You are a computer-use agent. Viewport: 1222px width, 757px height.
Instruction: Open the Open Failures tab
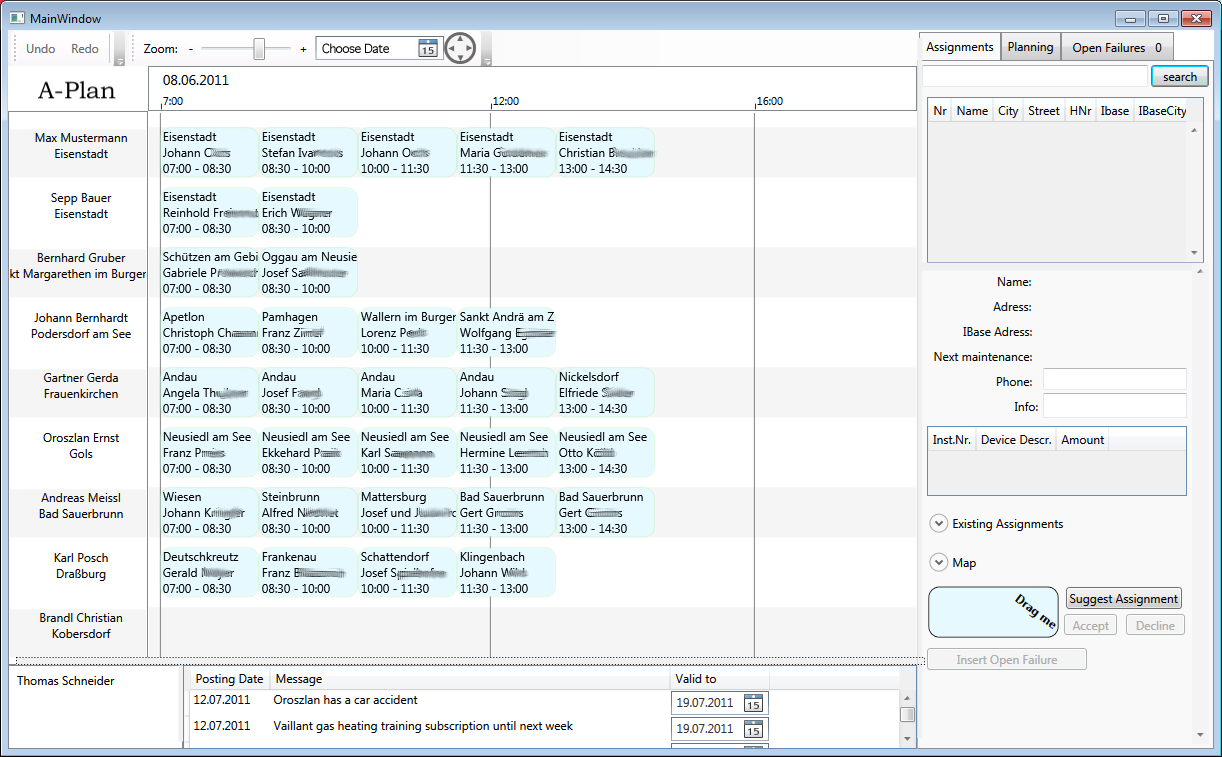pos(1116,47)
